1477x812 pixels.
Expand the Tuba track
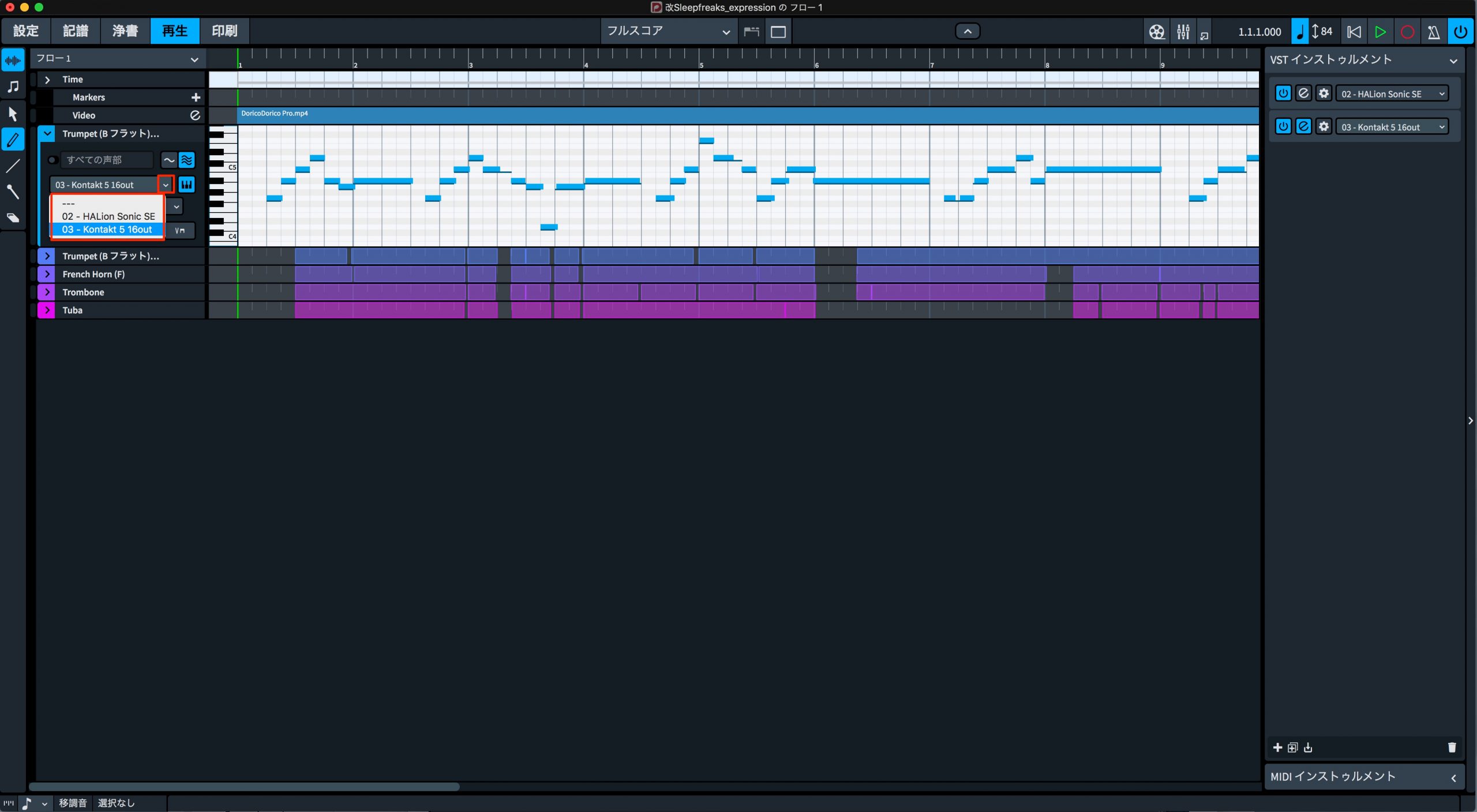(47, 310)
